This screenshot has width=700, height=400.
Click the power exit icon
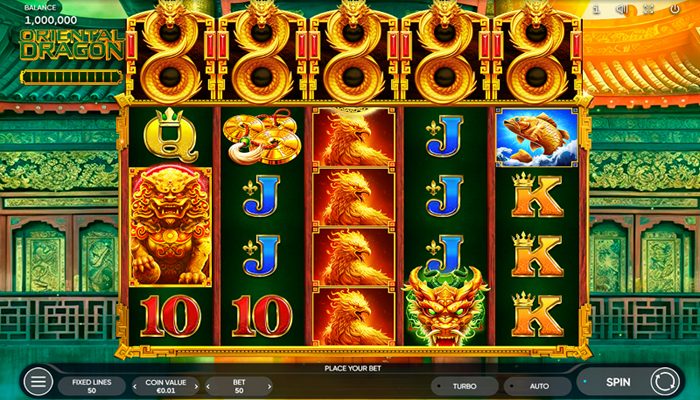[675, 9]
